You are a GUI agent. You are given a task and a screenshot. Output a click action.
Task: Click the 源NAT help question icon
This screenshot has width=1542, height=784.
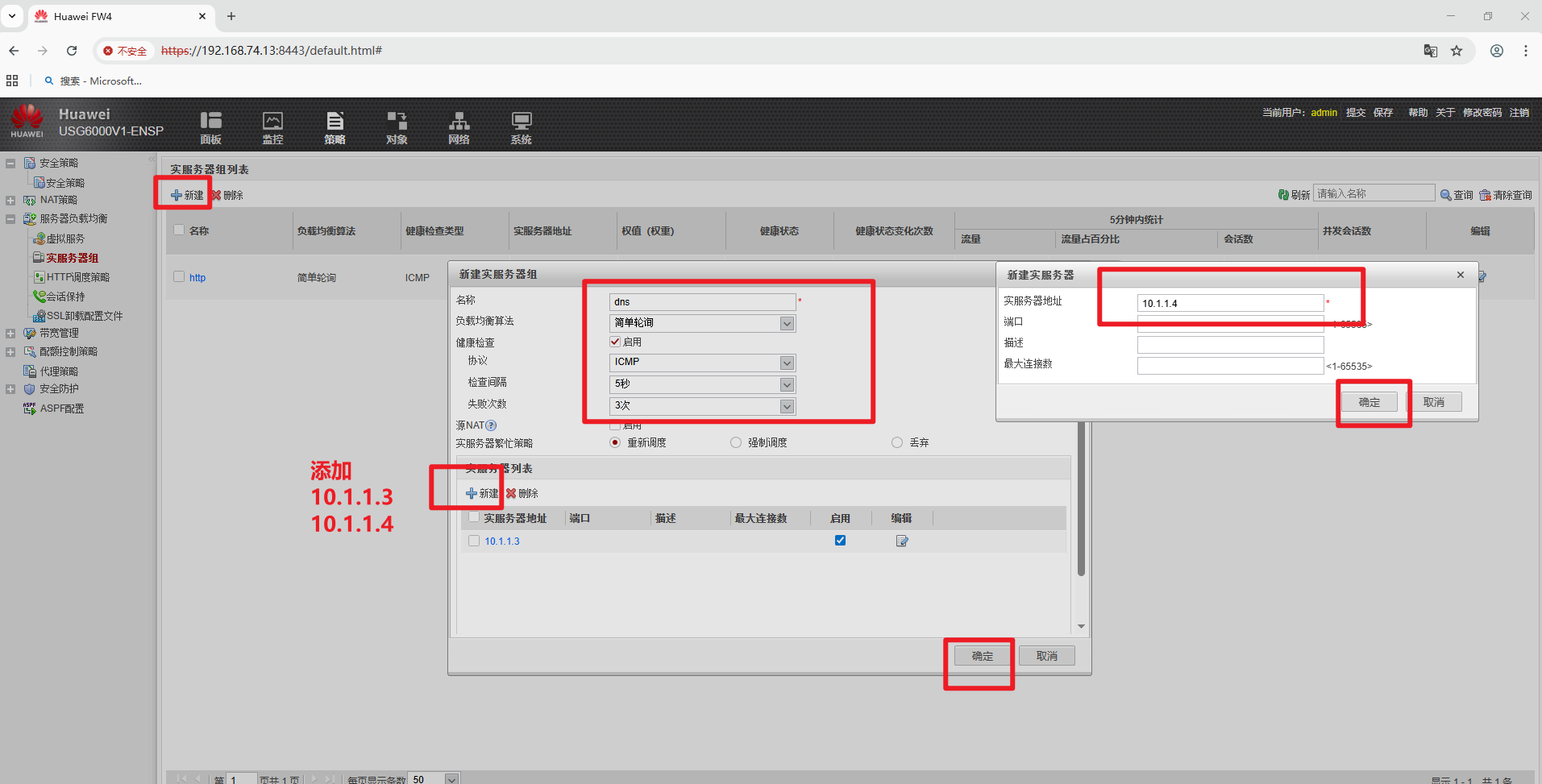coord(491,425)
